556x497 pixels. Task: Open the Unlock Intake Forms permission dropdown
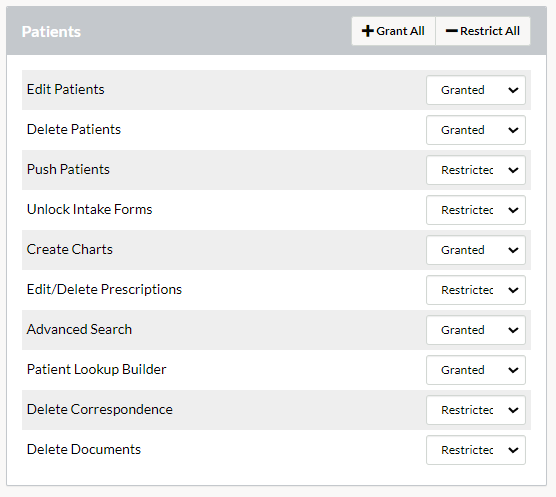tap(476, 210)
